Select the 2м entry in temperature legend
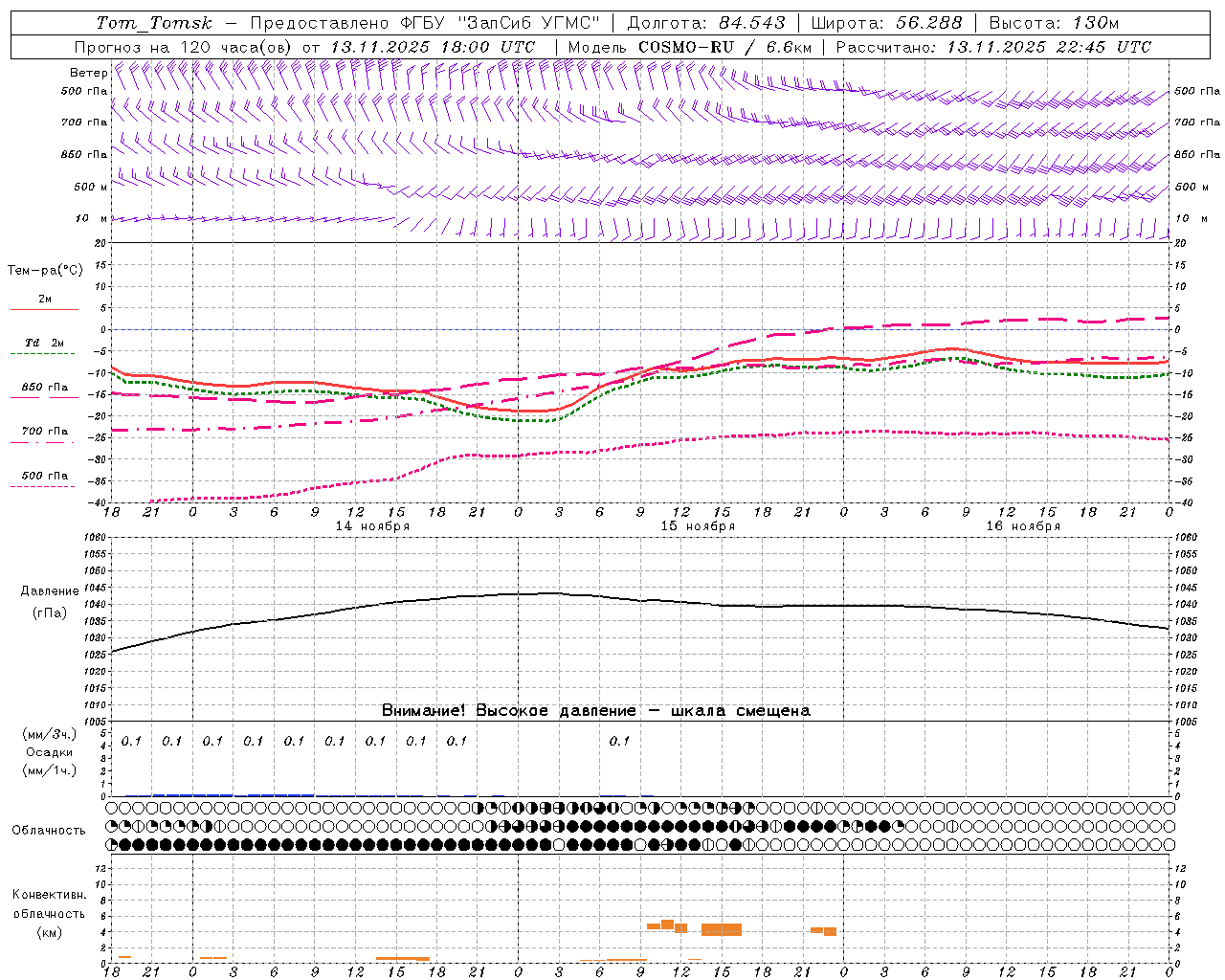The height and width of the screenshot is (980, 1225). point(45,300)
